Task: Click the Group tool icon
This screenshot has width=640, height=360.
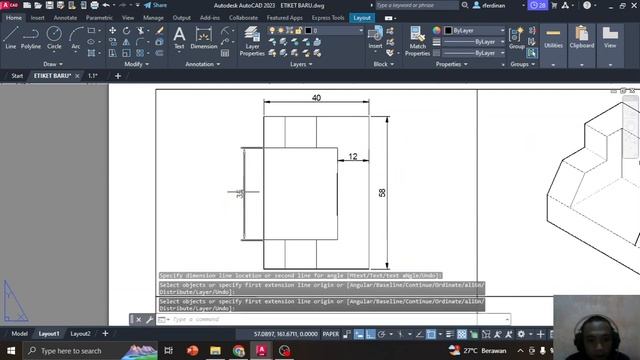Action: (517, 38)
